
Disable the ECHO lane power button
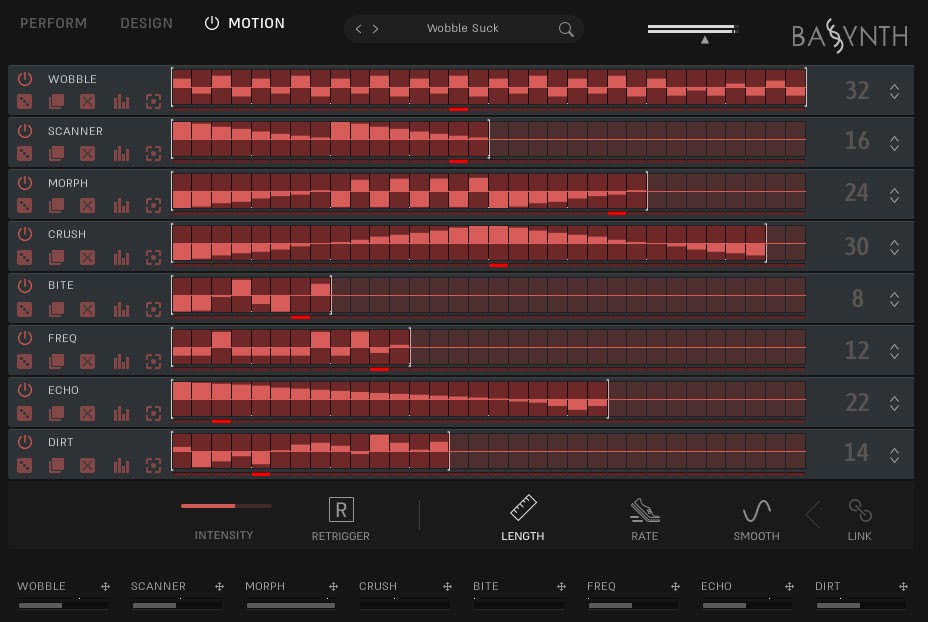(x=24, y=390)
